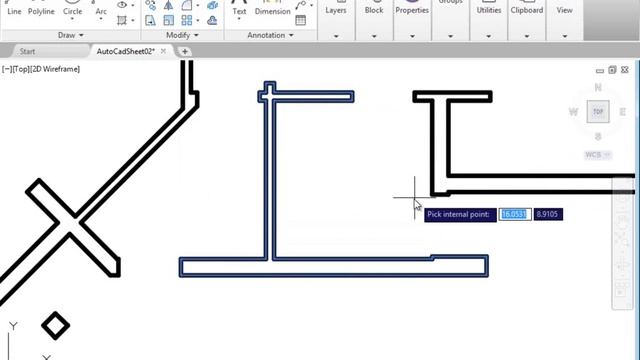This screenshot has width=640, height=360.
Task: Click the Leader tool icon
Action: [x=301, y=5]
